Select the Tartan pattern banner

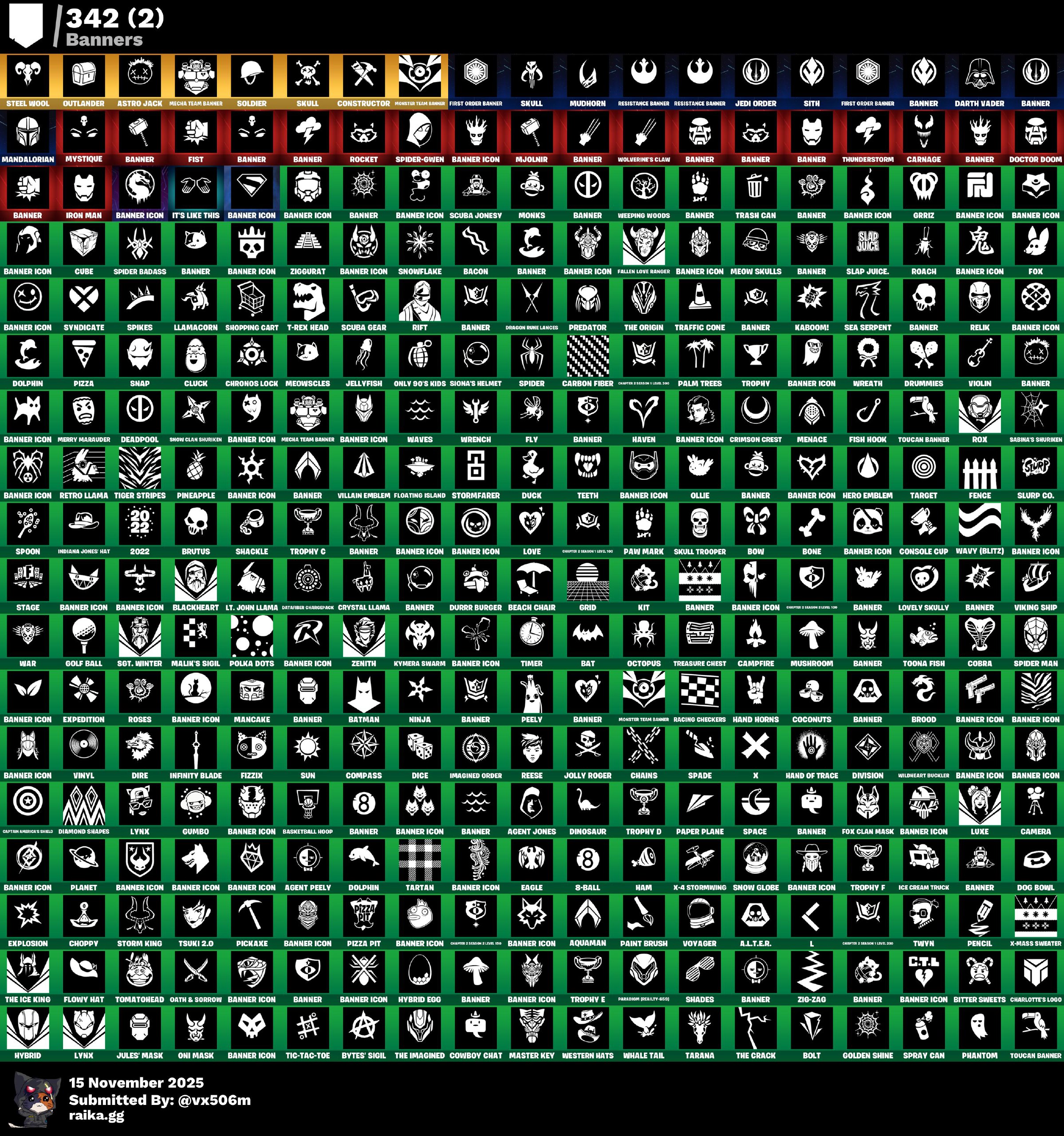click(x=419, y=860)
